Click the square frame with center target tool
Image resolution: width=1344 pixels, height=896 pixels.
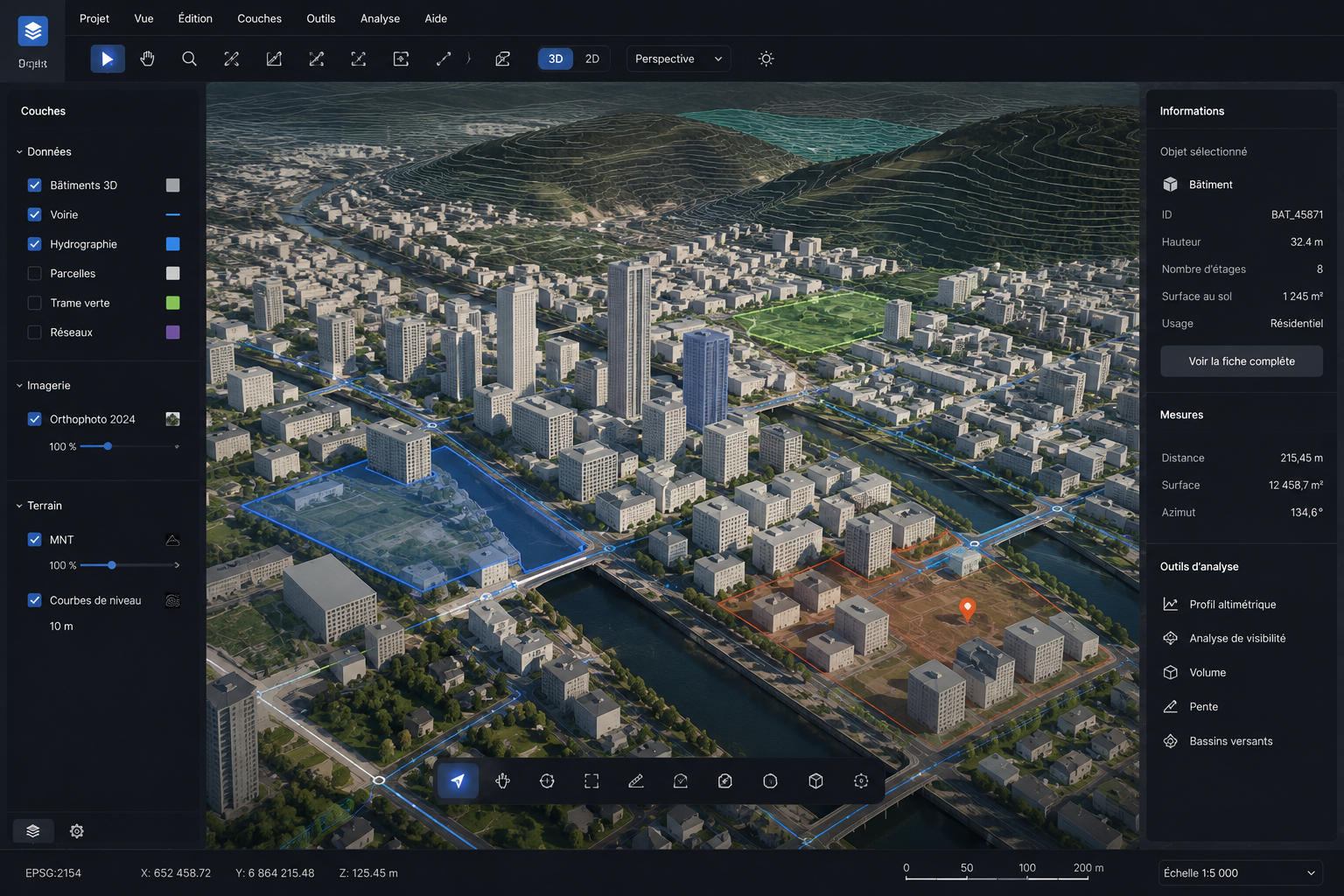pos(401,59)
